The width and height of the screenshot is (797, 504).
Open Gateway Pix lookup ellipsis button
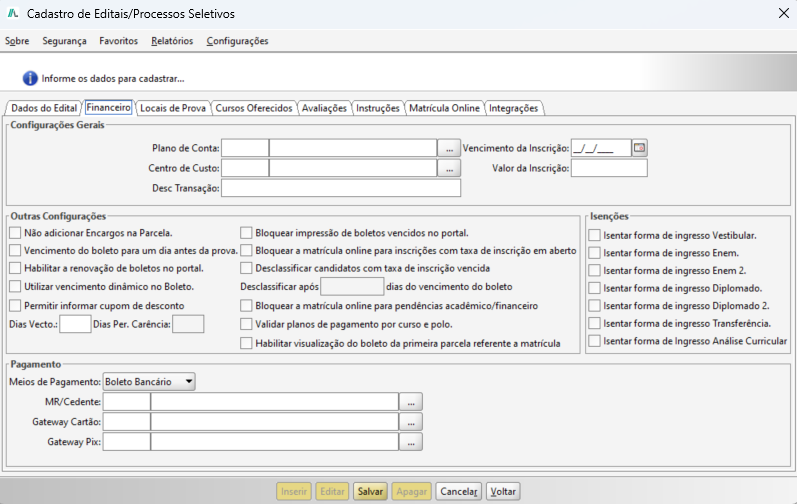pos(411,442)
